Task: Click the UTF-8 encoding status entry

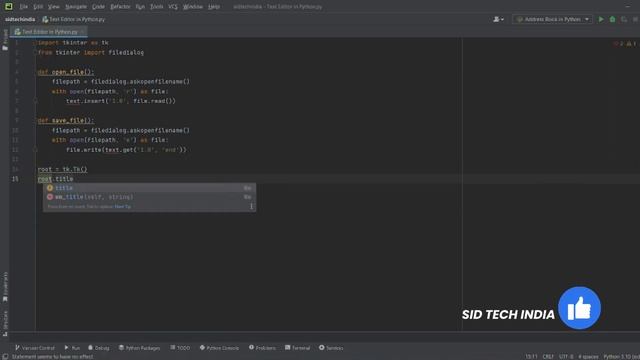Action: click(x=566, y=356)
